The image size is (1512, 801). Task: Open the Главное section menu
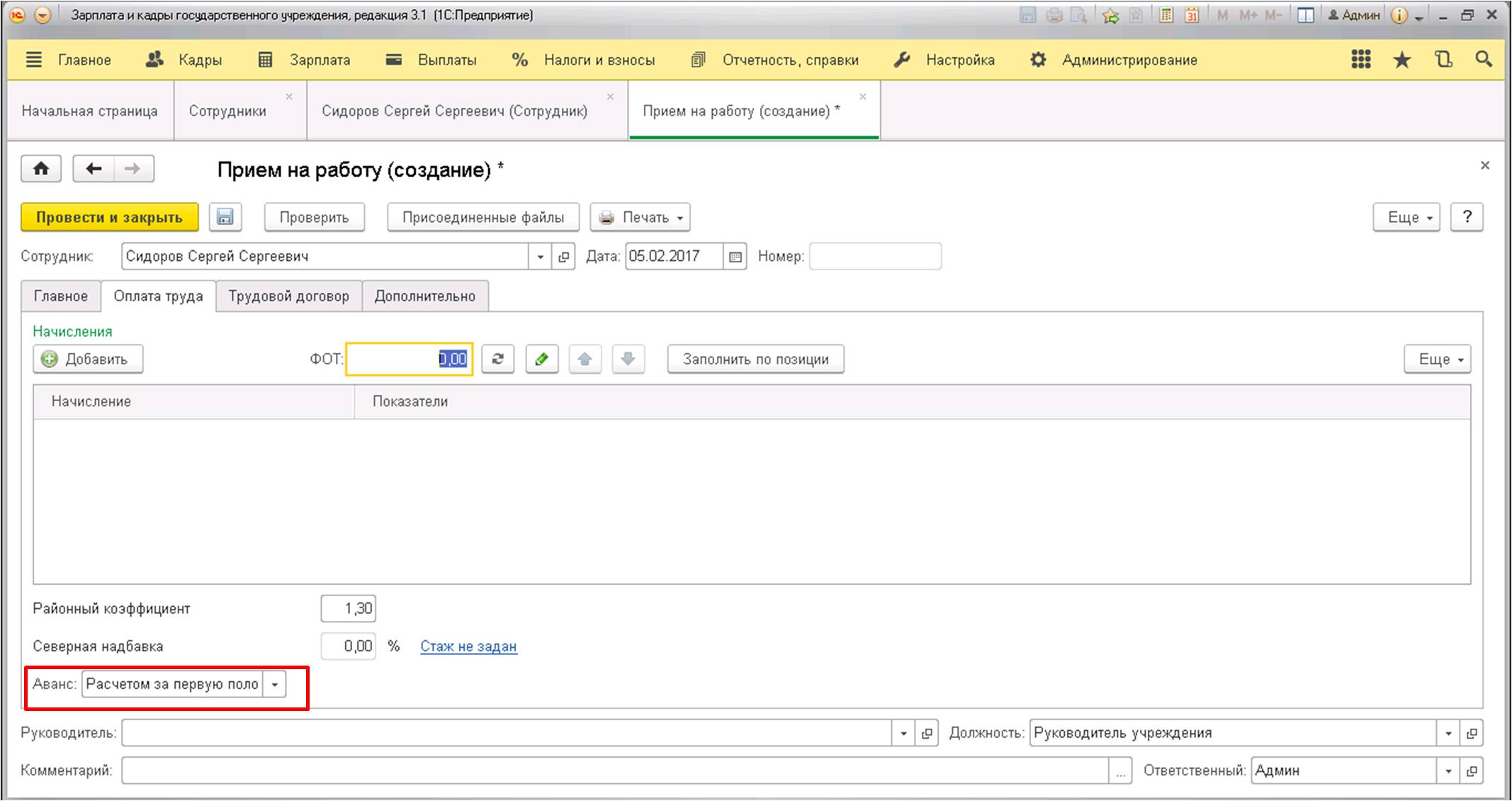69,60
